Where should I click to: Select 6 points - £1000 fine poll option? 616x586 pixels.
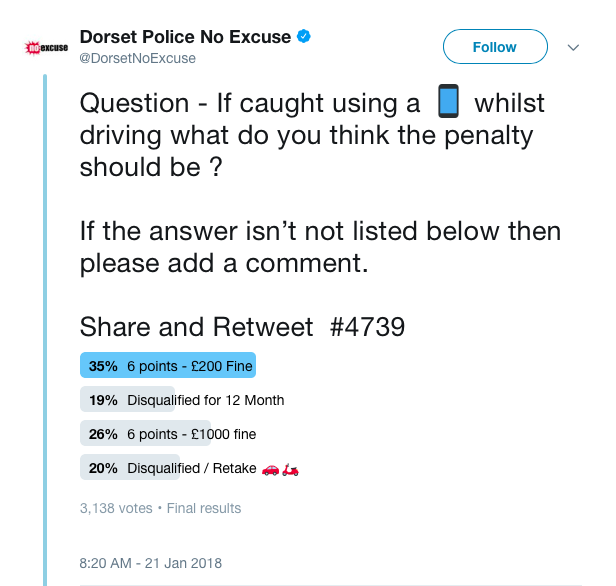coord(191,434)
